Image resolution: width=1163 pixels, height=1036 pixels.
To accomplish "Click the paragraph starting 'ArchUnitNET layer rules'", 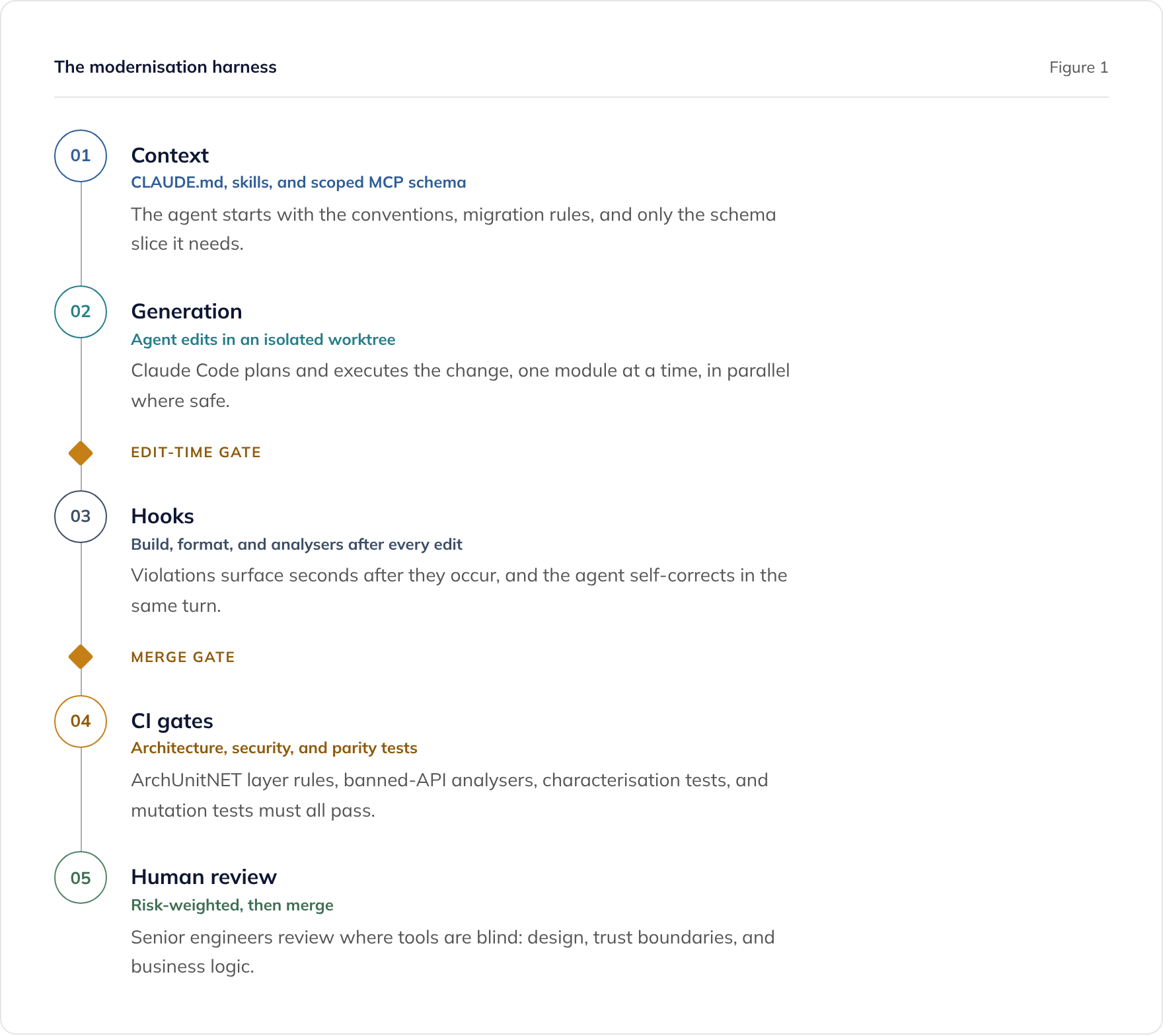I will point(449,795).
